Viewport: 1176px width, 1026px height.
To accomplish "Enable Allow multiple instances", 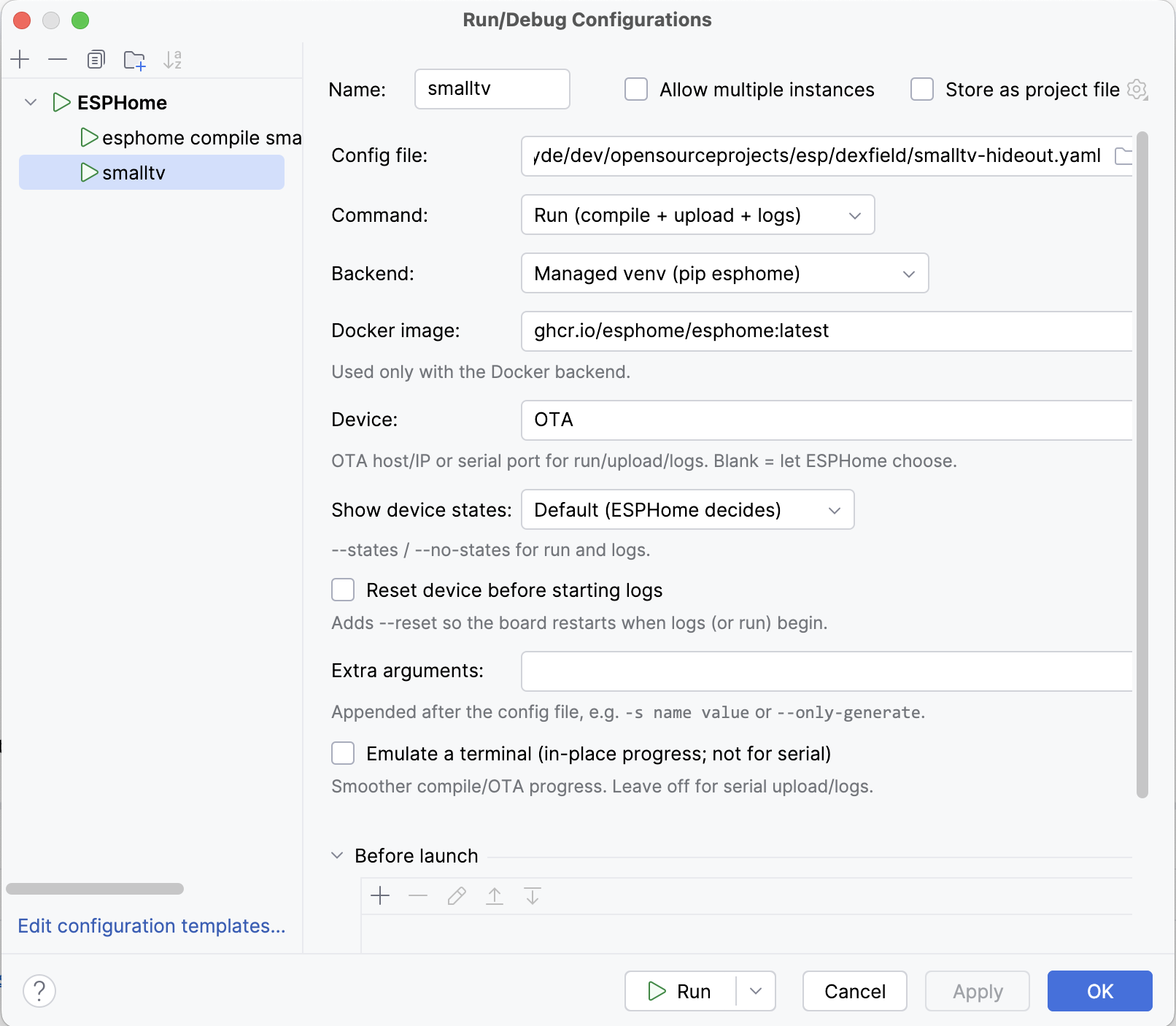I will pos(636,90).
